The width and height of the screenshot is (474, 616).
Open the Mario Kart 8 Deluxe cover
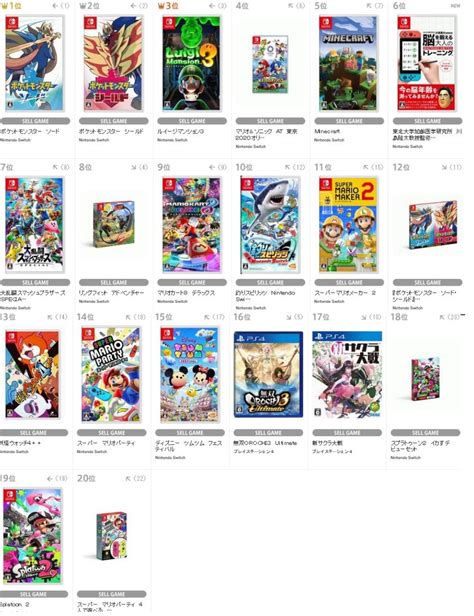192,225
